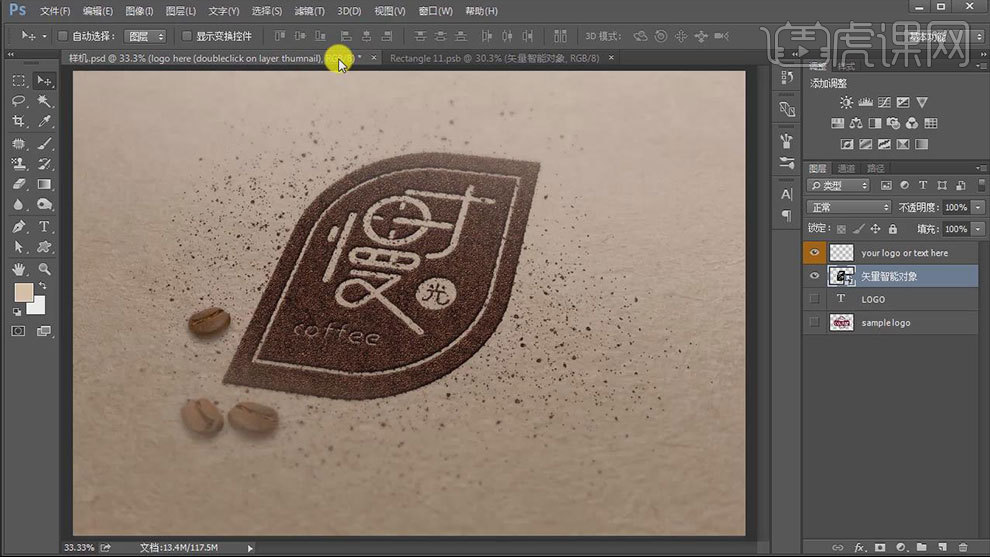Viewport: 990px width, 557px height.
Task: Toggle lock all padlock
Action: click(x=892, y=229)
